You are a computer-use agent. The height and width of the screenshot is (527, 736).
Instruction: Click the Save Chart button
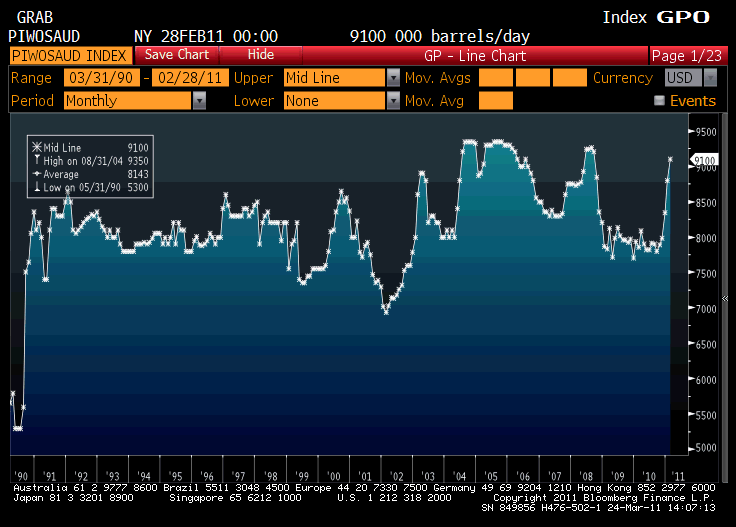(177, 55)
